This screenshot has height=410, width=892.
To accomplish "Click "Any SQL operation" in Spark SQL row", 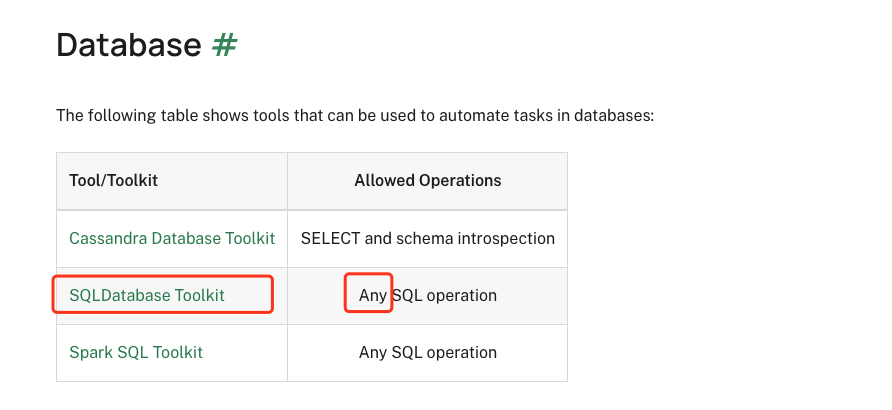I will pyautogui.click(x=427, y=352).
